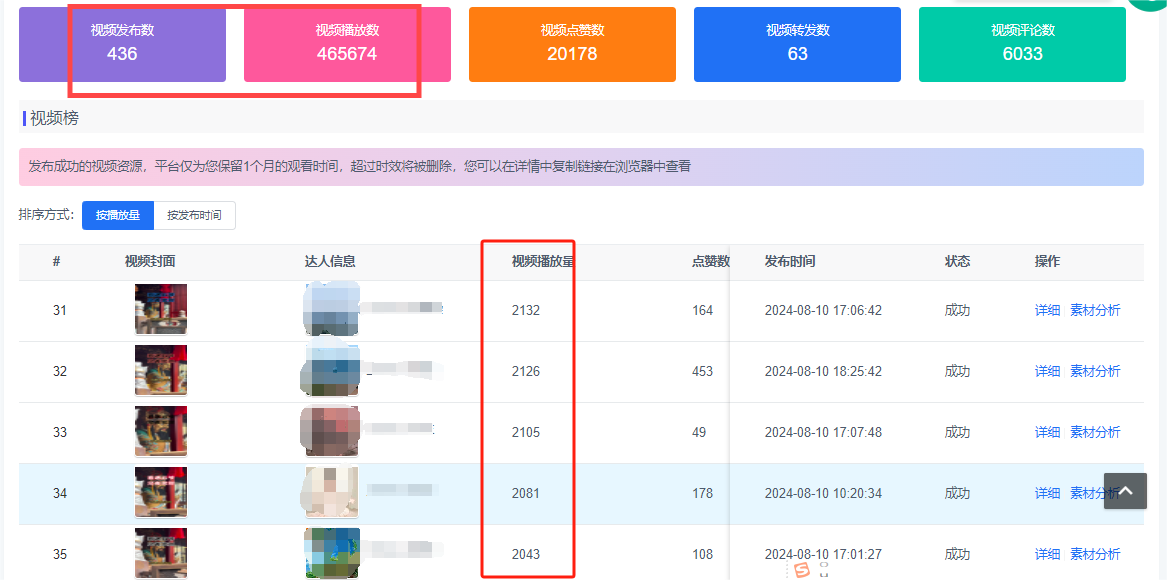Click the orange 视频点赞数 card
1167x580 pixels.
coord(572,44)
